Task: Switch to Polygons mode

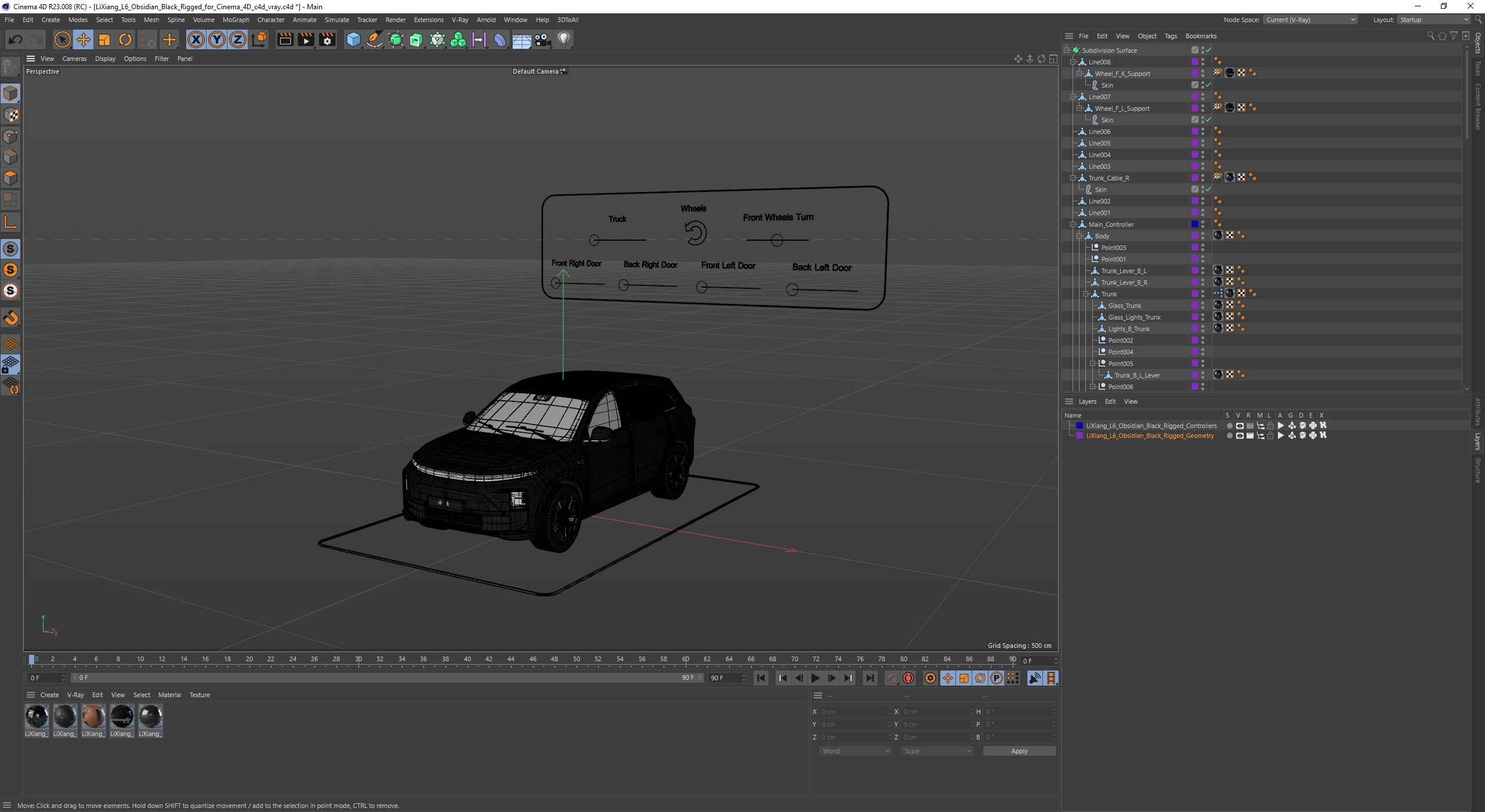Action: click(10, 178)
